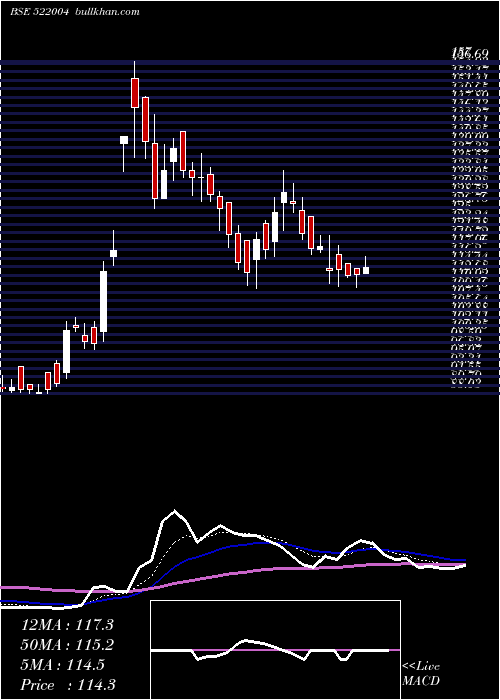
Task: Click the bullkhan.com watermark text
Action: (106, 12)
